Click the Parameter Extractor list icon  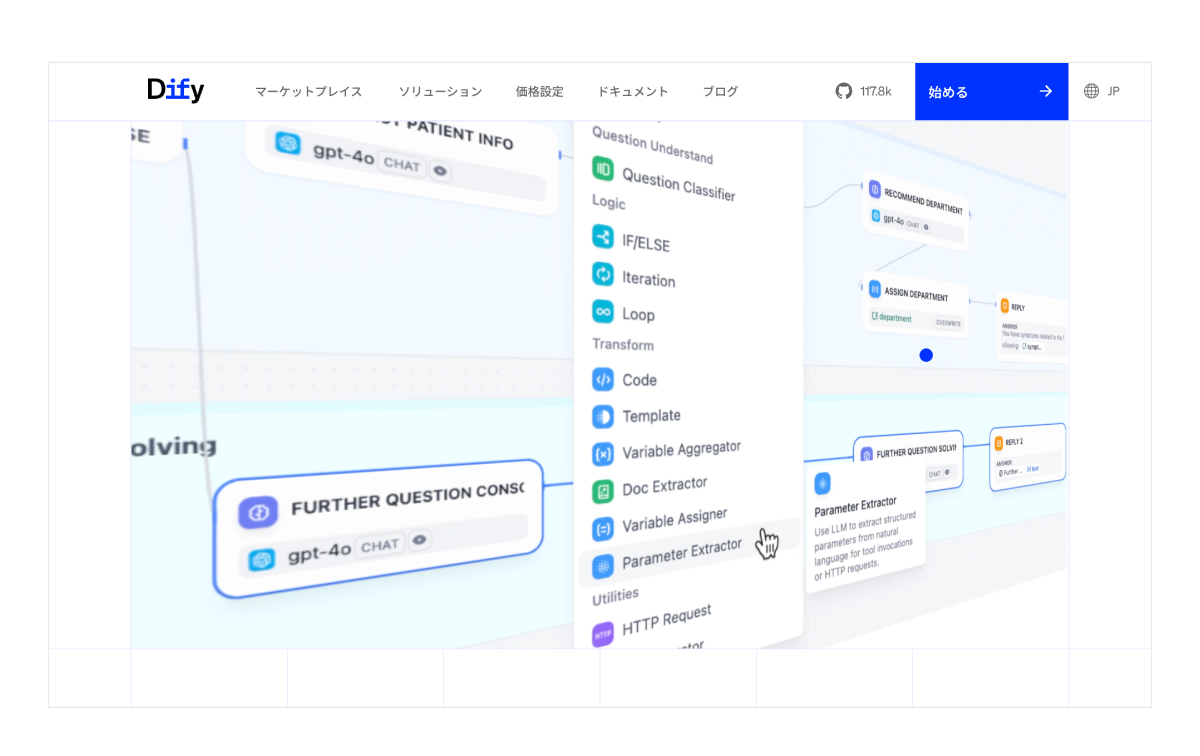603,567
